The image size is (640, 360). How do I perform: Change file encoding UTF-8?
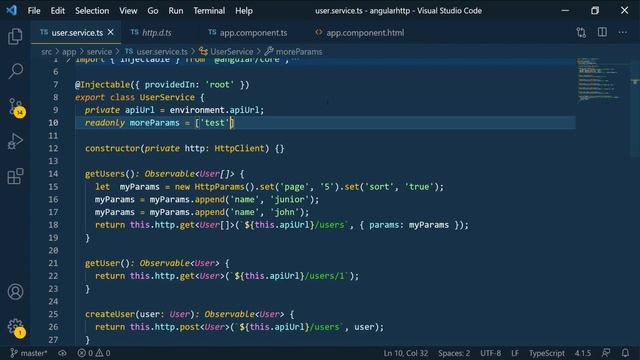491,353
